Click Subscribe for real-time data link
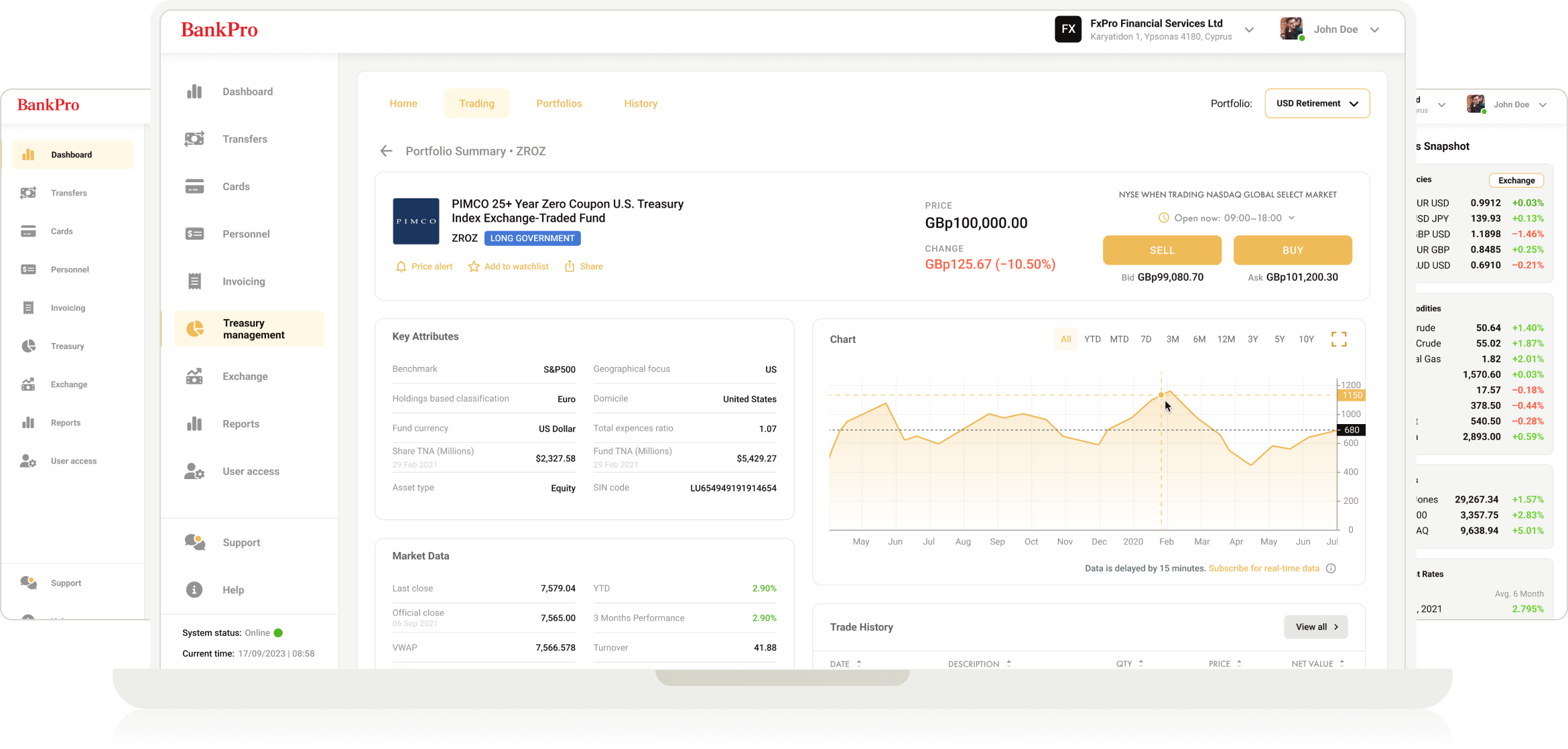 1264,568
